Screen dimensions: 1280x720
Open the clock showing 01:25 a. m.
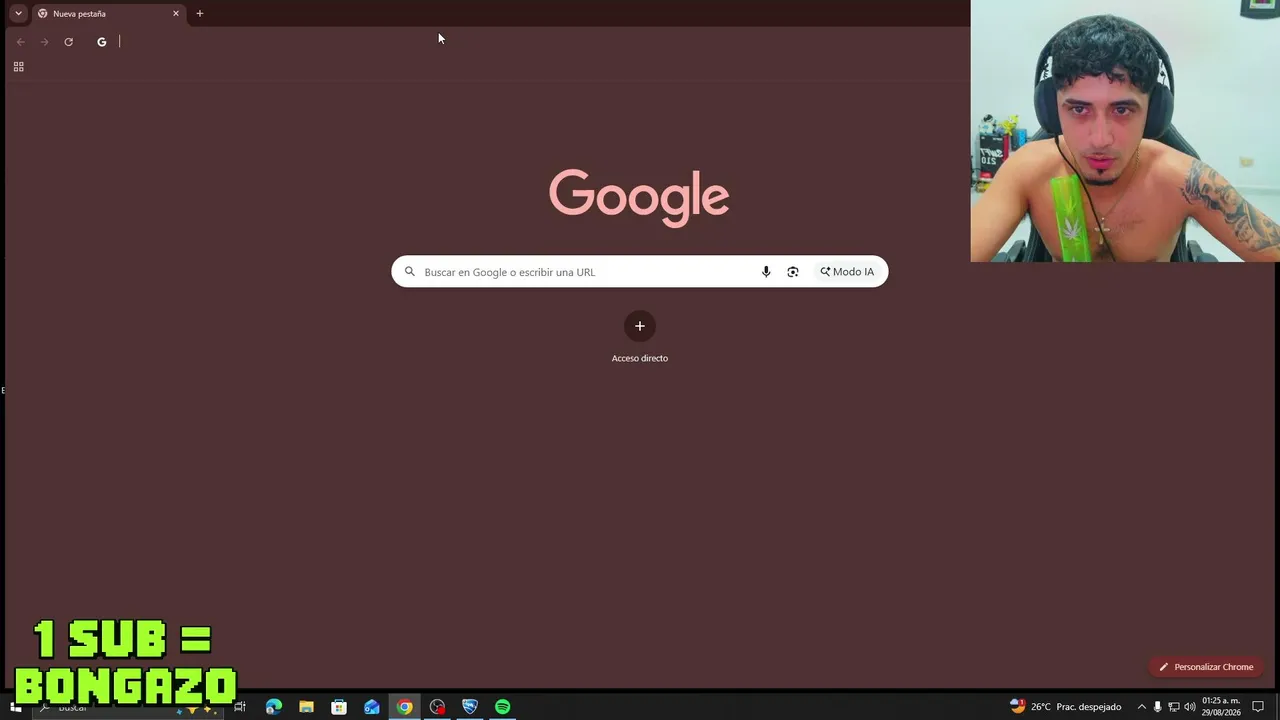click(x=1221, y=707)
